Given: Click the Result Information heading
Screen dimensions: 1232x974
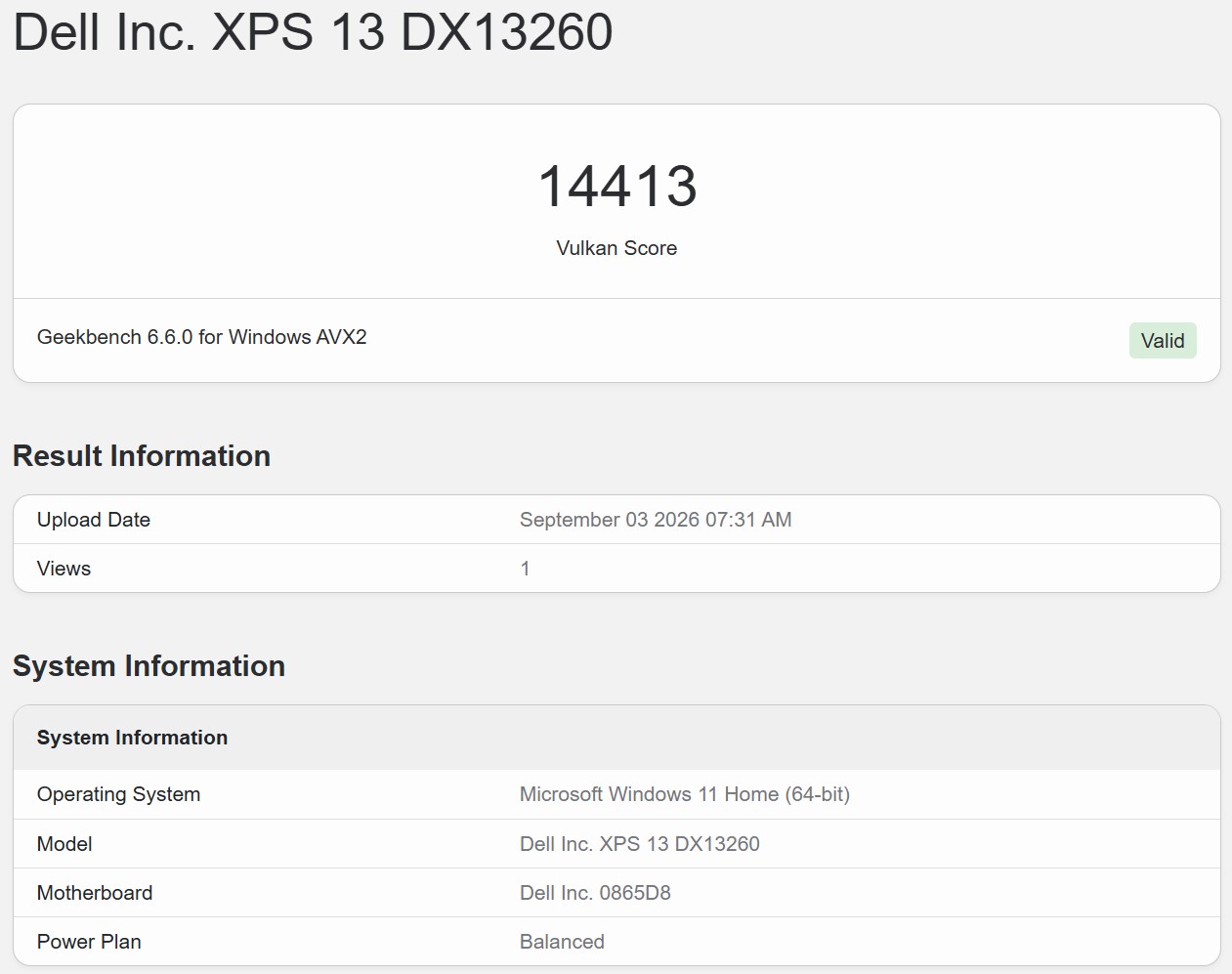Looking at the screenshot, I should coord(142,456).
